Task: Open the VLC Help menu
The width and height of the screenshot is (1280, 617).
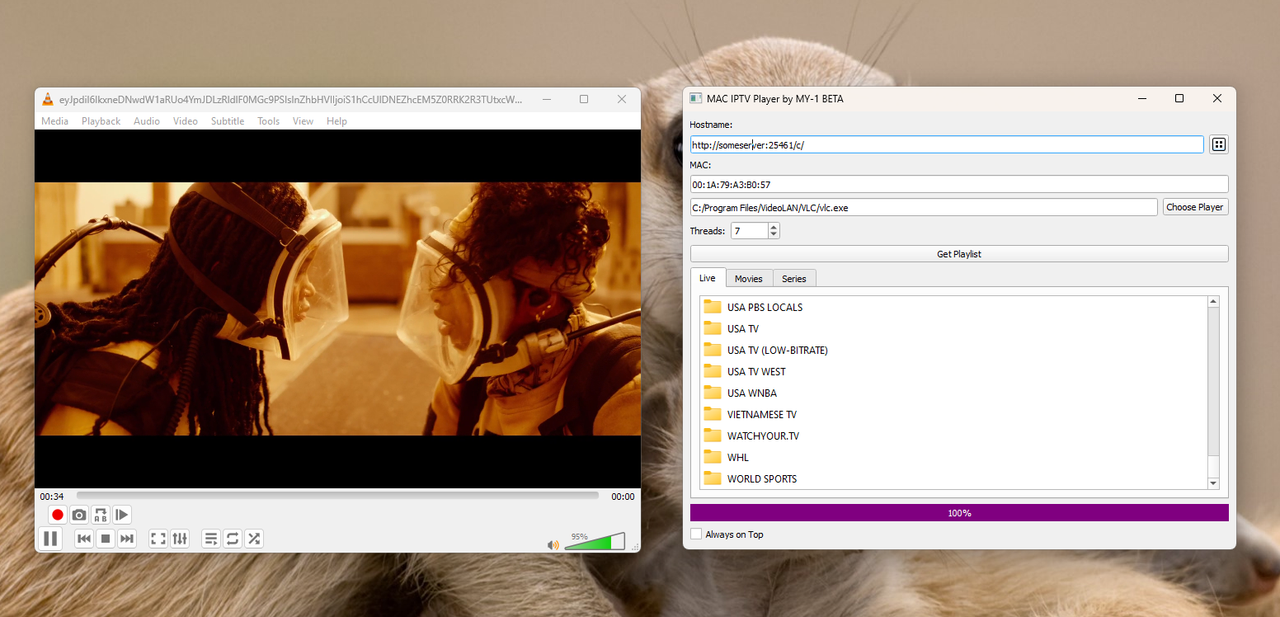Action: [337, 121]
